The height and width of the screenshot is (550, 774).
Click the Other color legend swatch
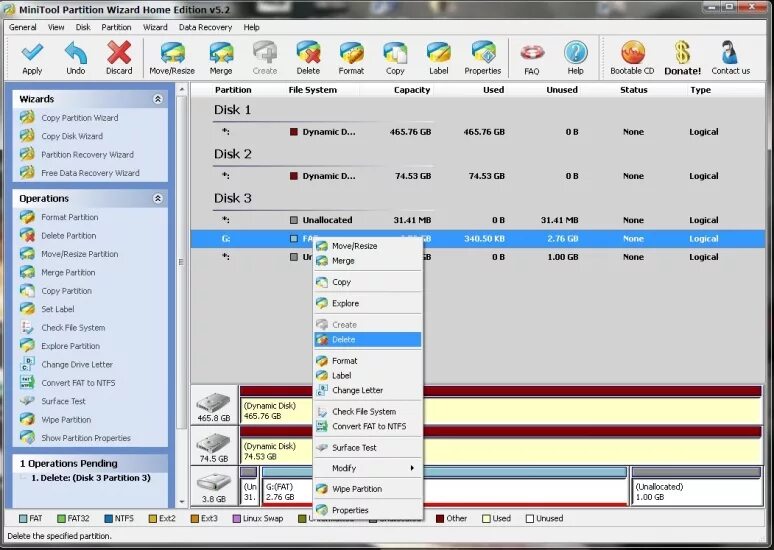point(440,519)
